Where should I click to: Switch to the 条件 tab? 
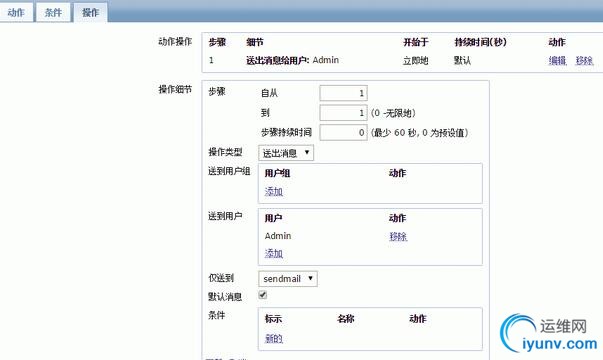click(x=53, y=12)
